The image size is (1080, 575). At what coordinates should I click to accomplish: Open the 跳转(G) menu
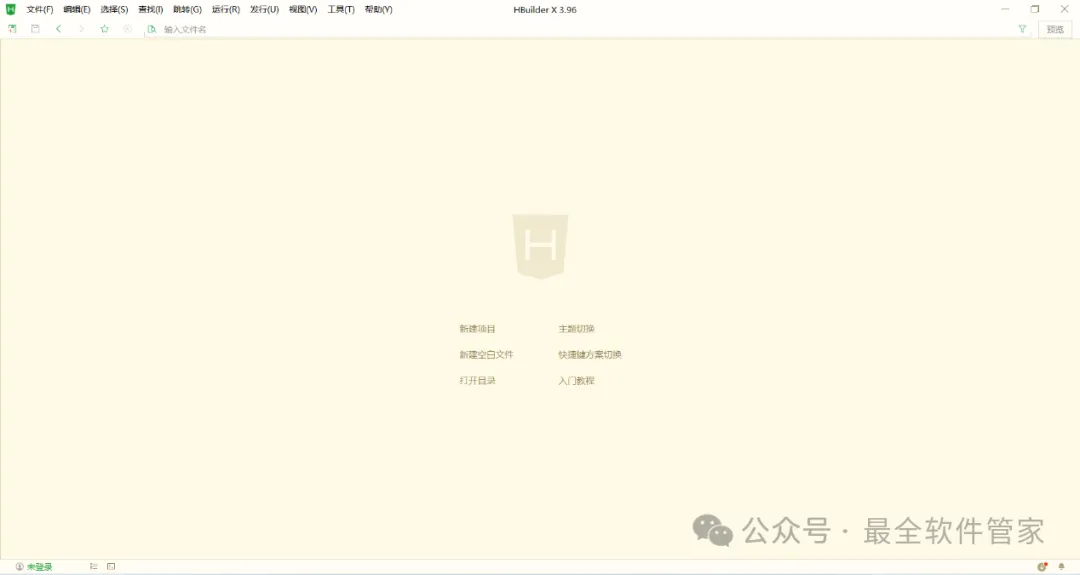click(187, 10)
